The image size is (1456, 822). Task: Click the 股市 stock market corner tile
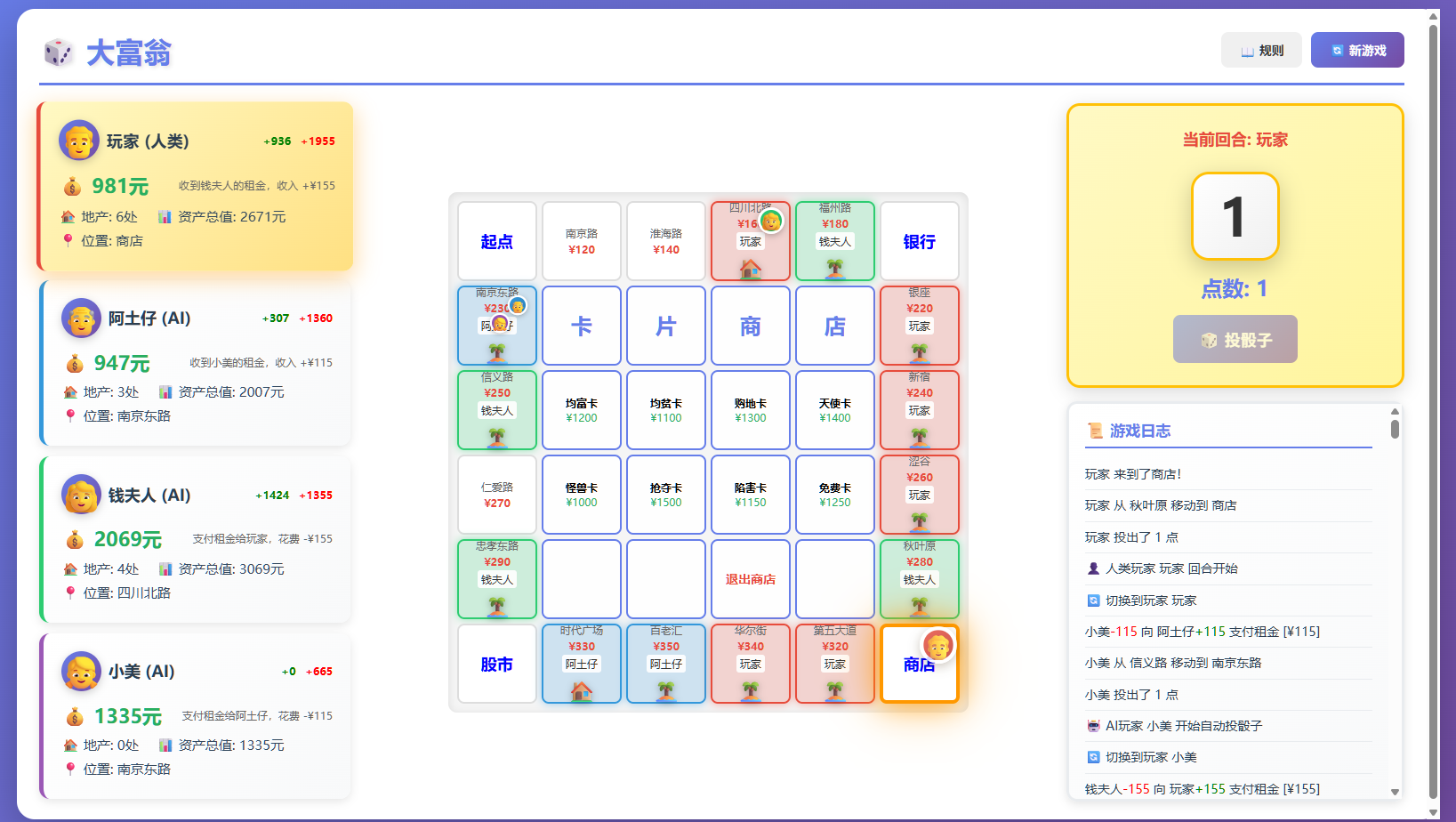pos(497,664)
